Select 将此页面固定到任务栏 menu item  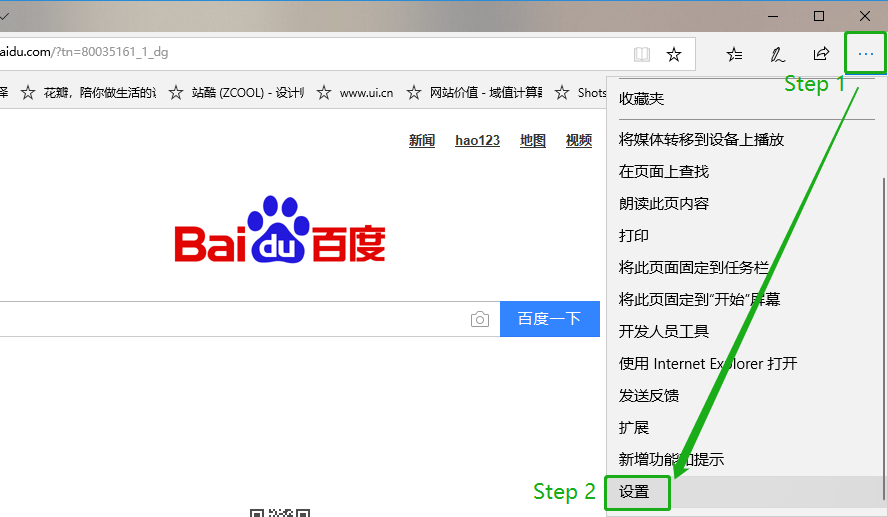coord(744,267)
